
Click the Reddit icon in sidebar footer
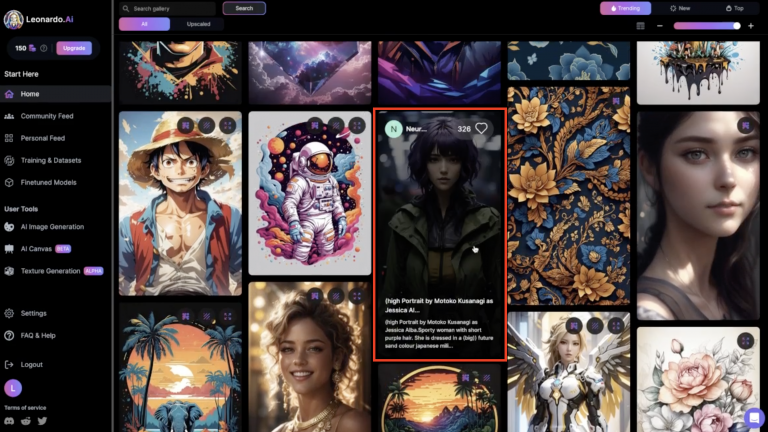point(26,421)
